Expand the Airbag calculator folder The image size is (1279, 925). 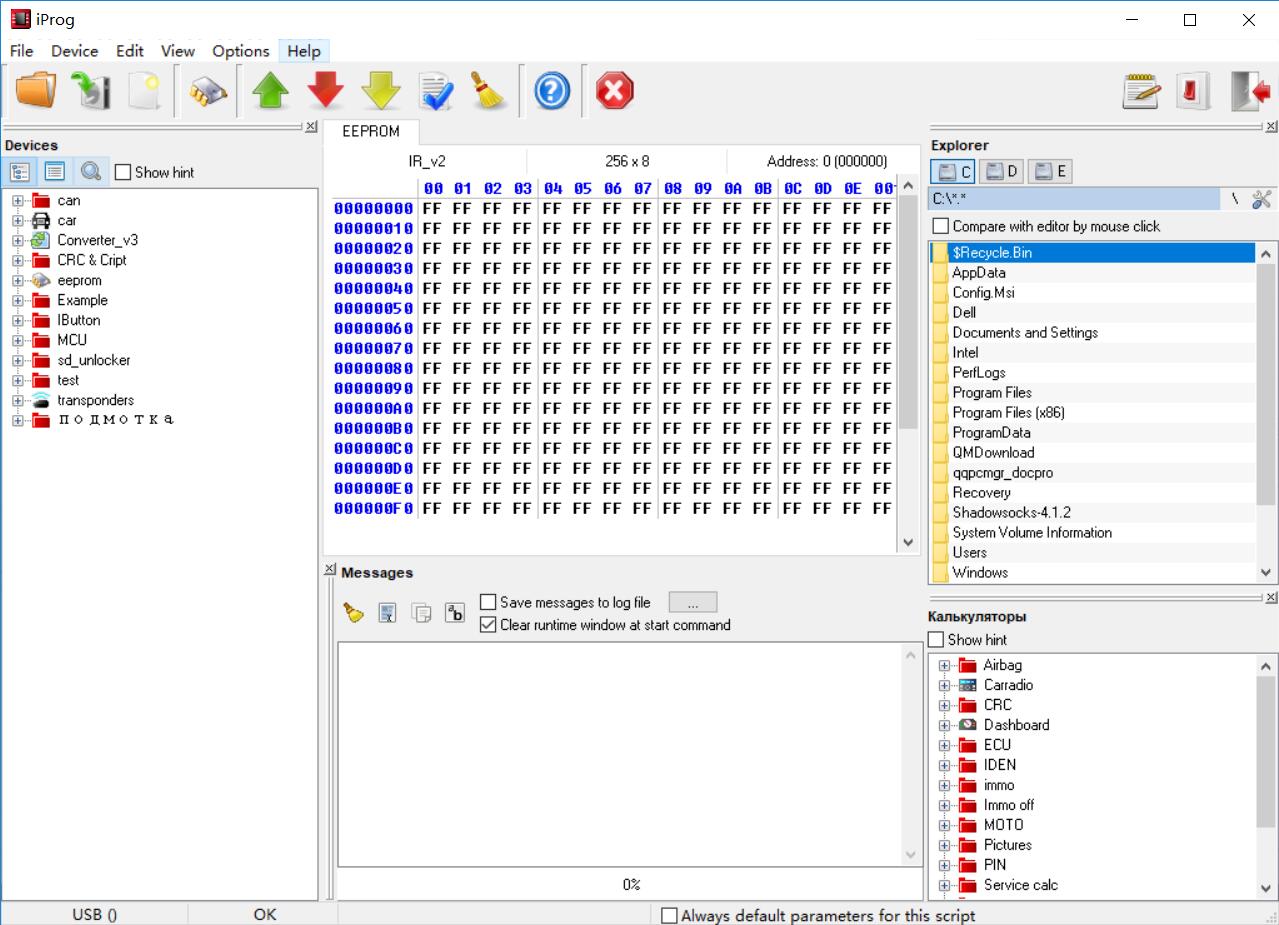click(944, 665)
